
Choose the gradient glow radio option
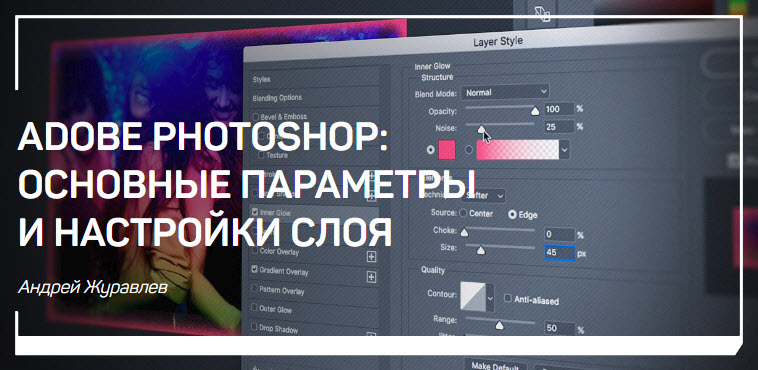(468, 150)
